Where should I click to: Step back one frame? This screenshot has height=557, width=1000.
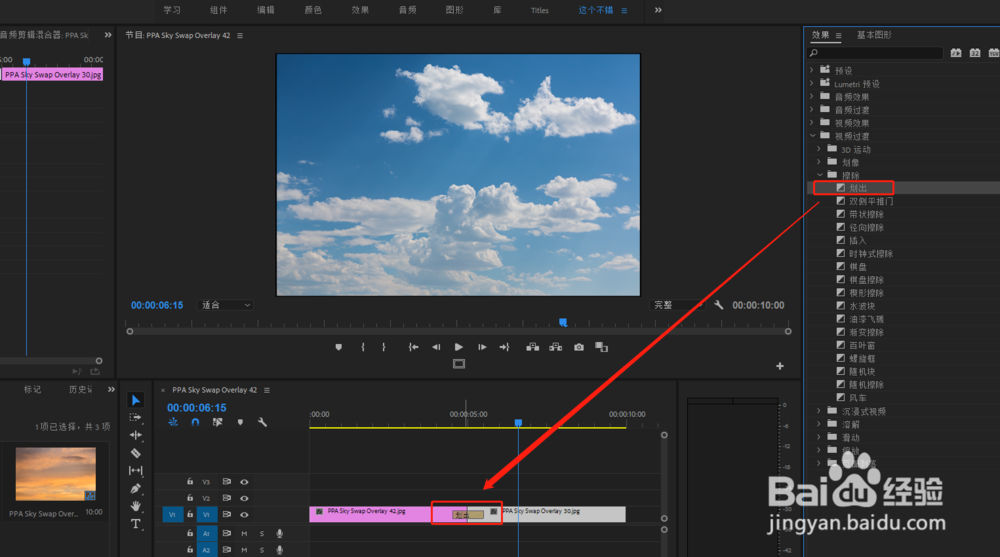(x=436, y=347)
